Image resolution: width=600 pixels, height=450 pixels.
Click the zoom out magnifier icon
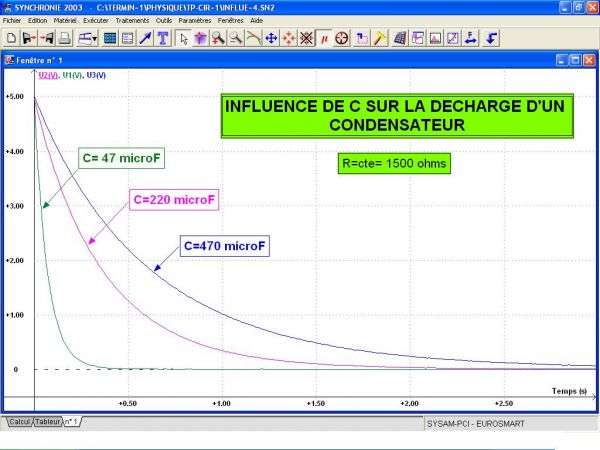tap(236, 38)
